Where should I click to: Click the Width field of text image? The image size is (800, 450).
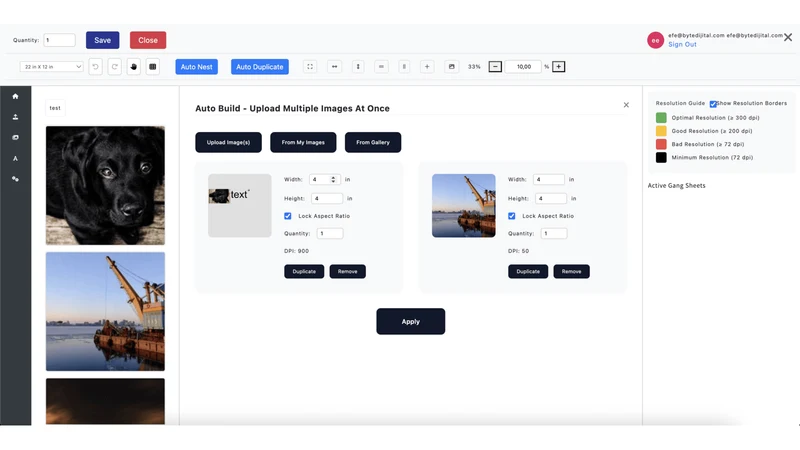coord(324,179)
